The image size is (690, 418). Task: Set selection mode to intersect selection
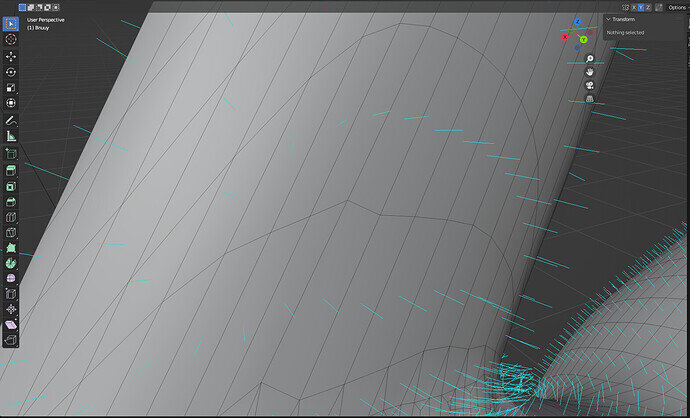pyautogui.click(x=55, y=7)
